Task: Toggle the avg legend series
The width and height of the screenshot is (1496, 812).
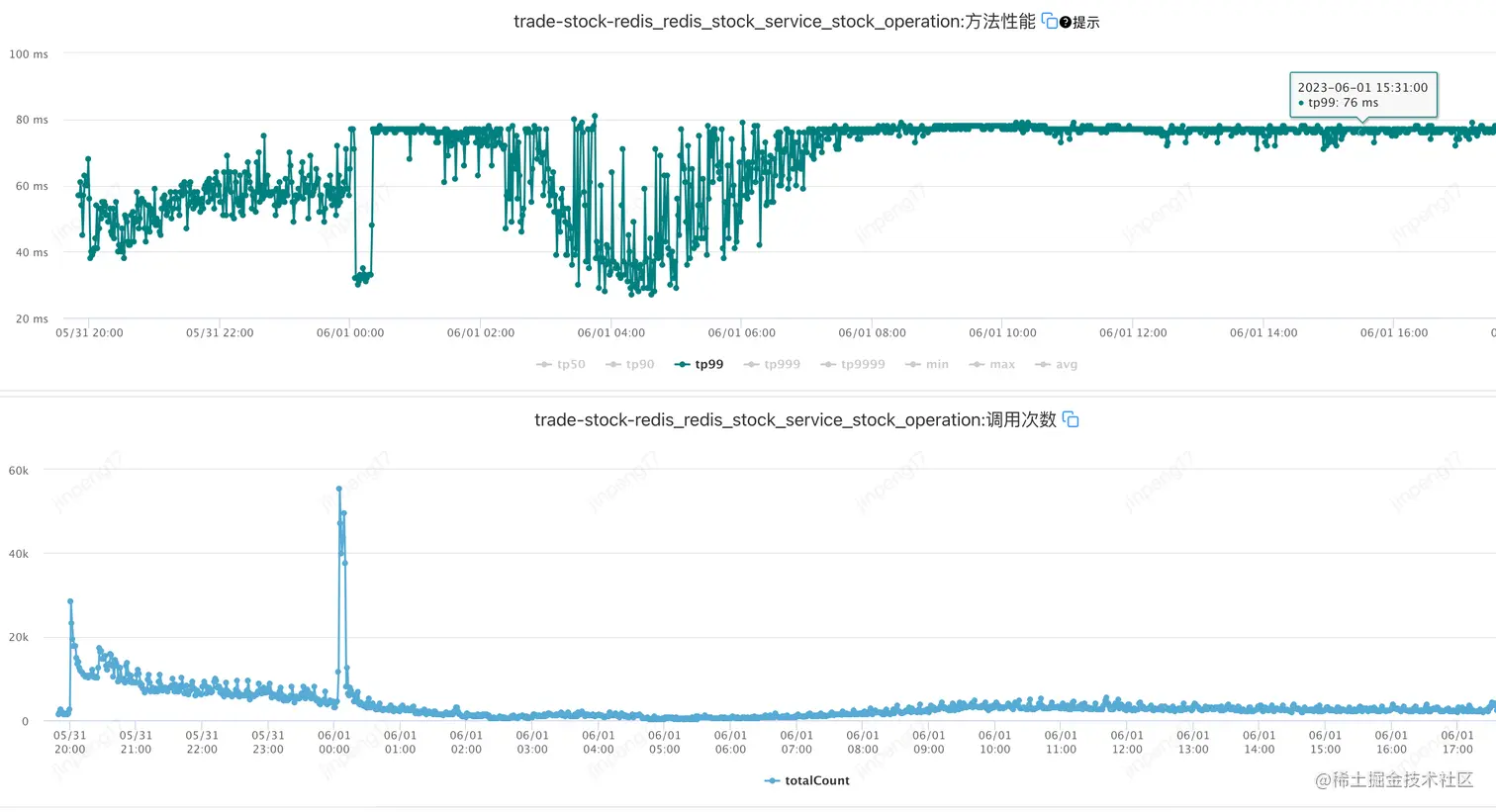Action: pyautogui.click(x=1057, y=364)
